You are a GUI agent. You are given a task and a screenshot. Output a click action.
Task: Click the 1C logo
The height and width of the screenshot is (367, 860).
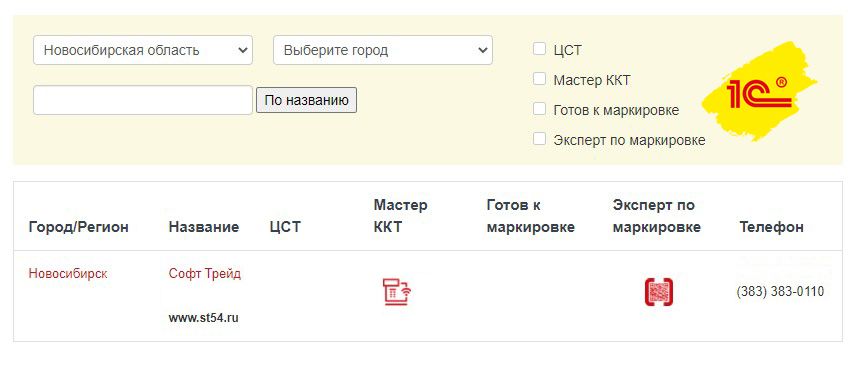(759, 92)
